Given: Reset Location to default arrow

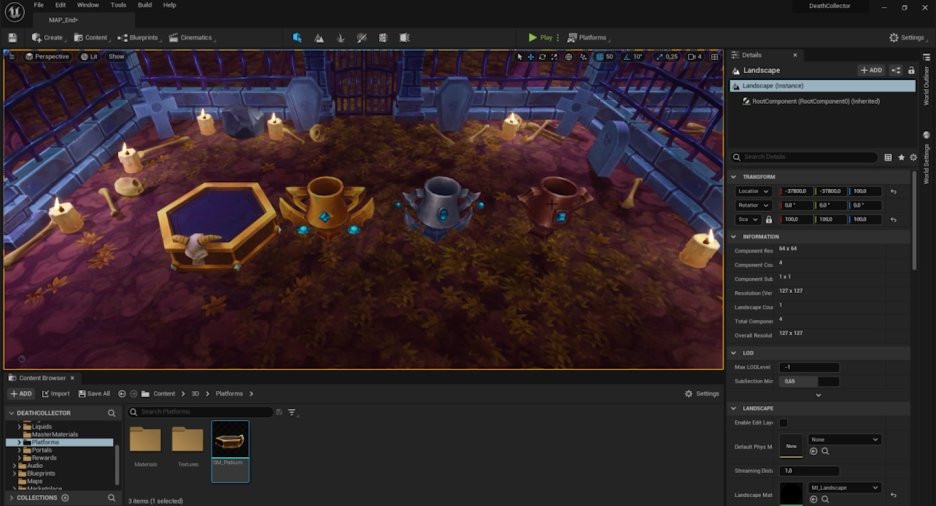Looking at the screenshot, I should click(894, 192).
